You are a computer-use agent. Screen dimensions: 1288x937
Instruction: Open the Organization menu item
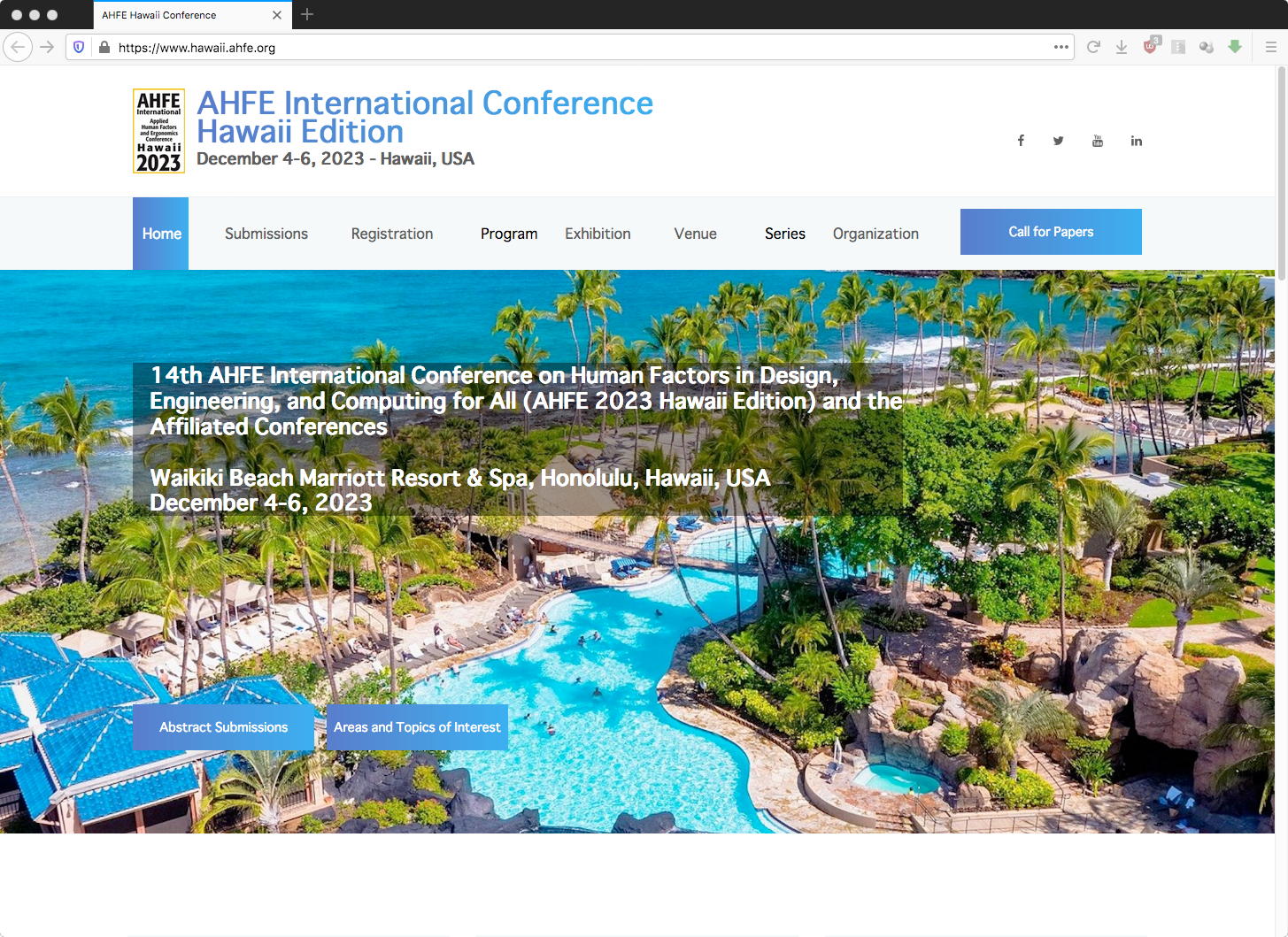click(x=875, y=234)
